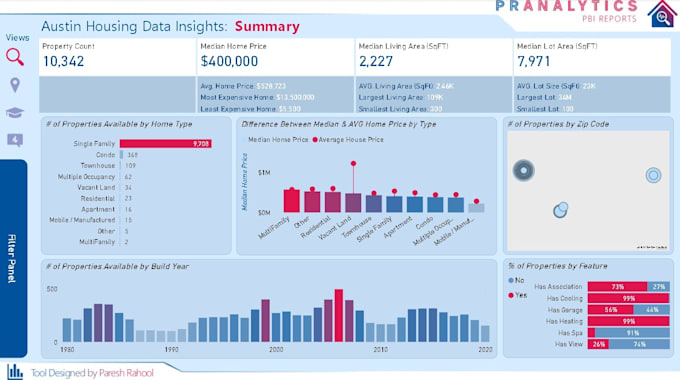Click the Townhouse row in home type chart
Viewport: 680px width, 380px height.
coord(106,166)
